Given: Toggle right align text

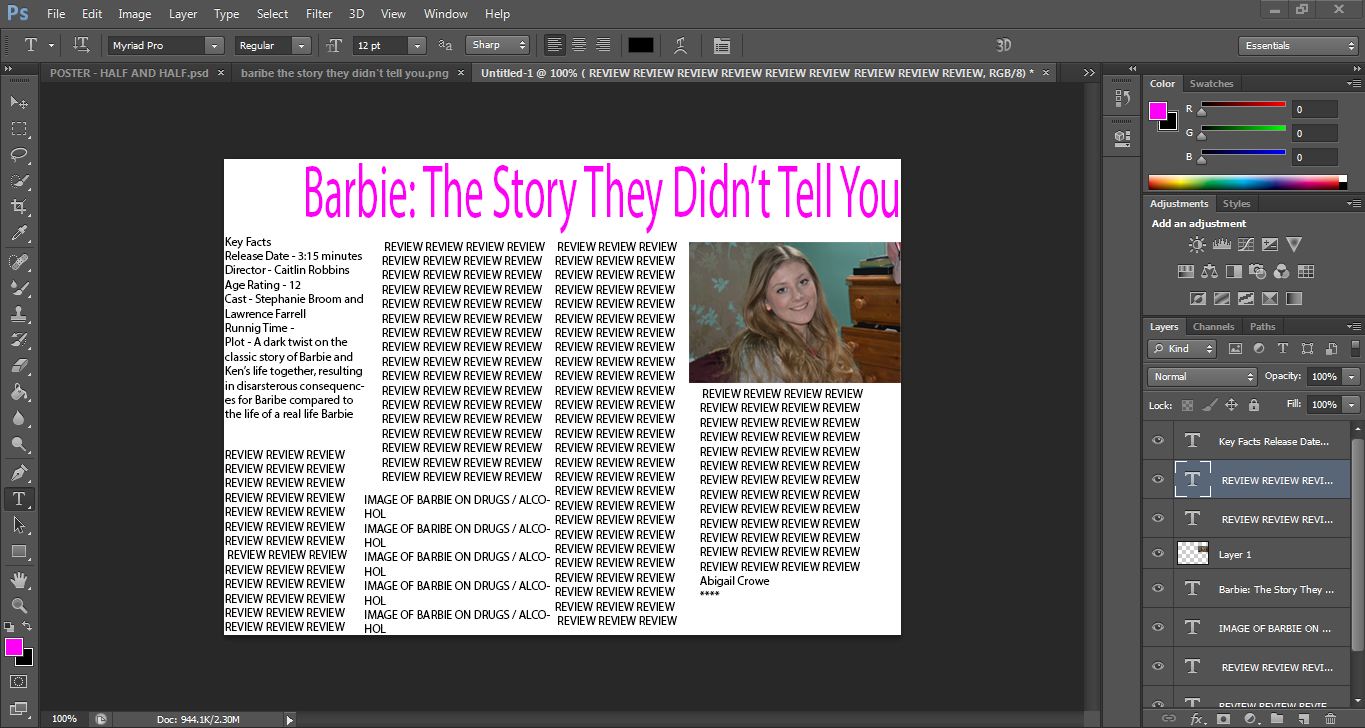Looking at the screenshot, I should 603,45.
